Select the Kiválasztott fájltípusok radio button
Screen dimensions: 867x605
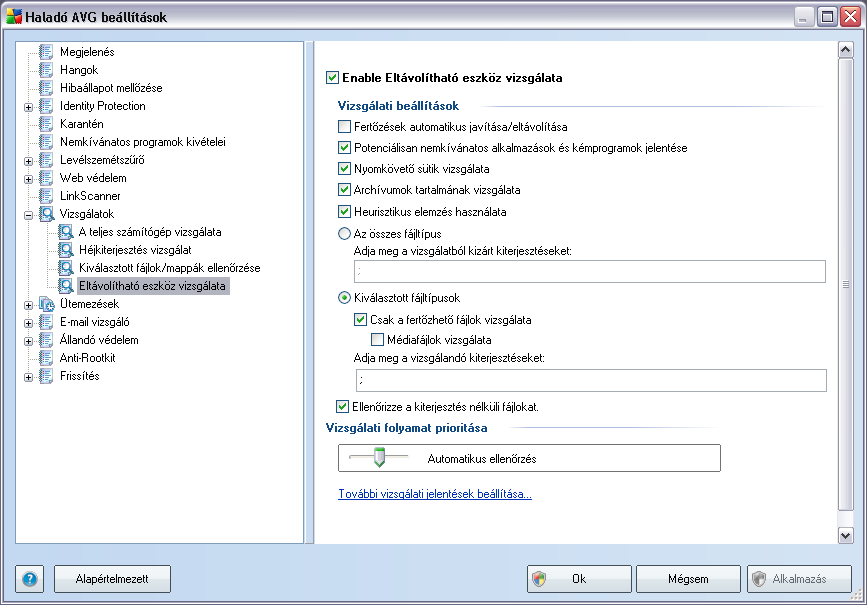[344, 298]
